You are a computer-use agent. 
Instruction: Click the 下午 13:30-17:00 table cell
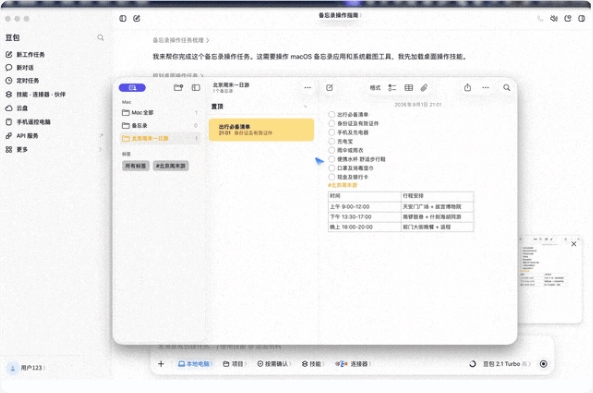(364, 217)
